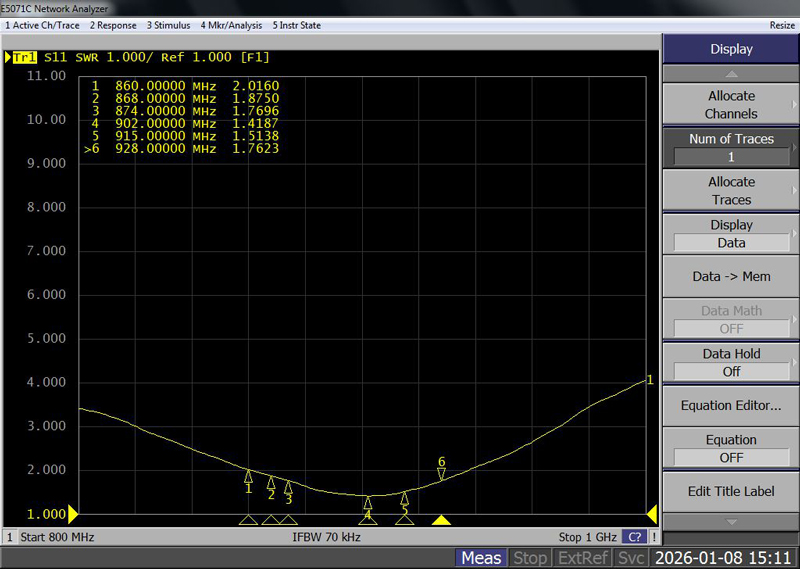Click the Meas status indicator
The image size is (800, 569).
pos(481,558)
